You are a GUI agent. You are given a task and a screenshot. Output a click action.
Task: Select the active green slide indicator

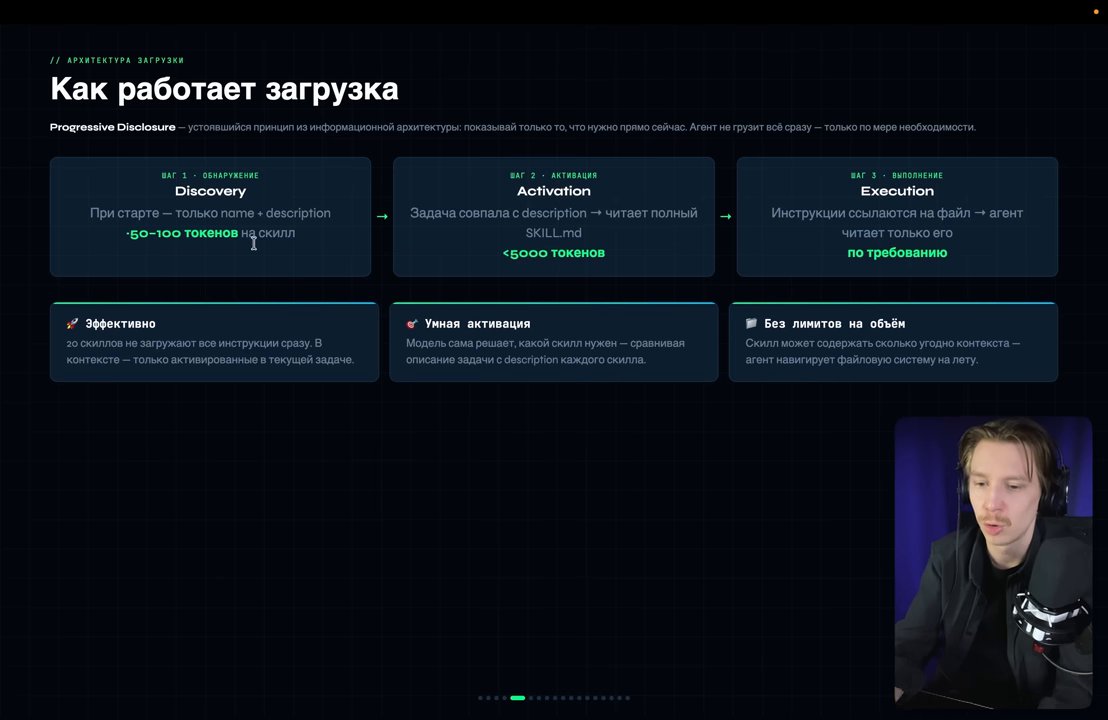(518, 698)
